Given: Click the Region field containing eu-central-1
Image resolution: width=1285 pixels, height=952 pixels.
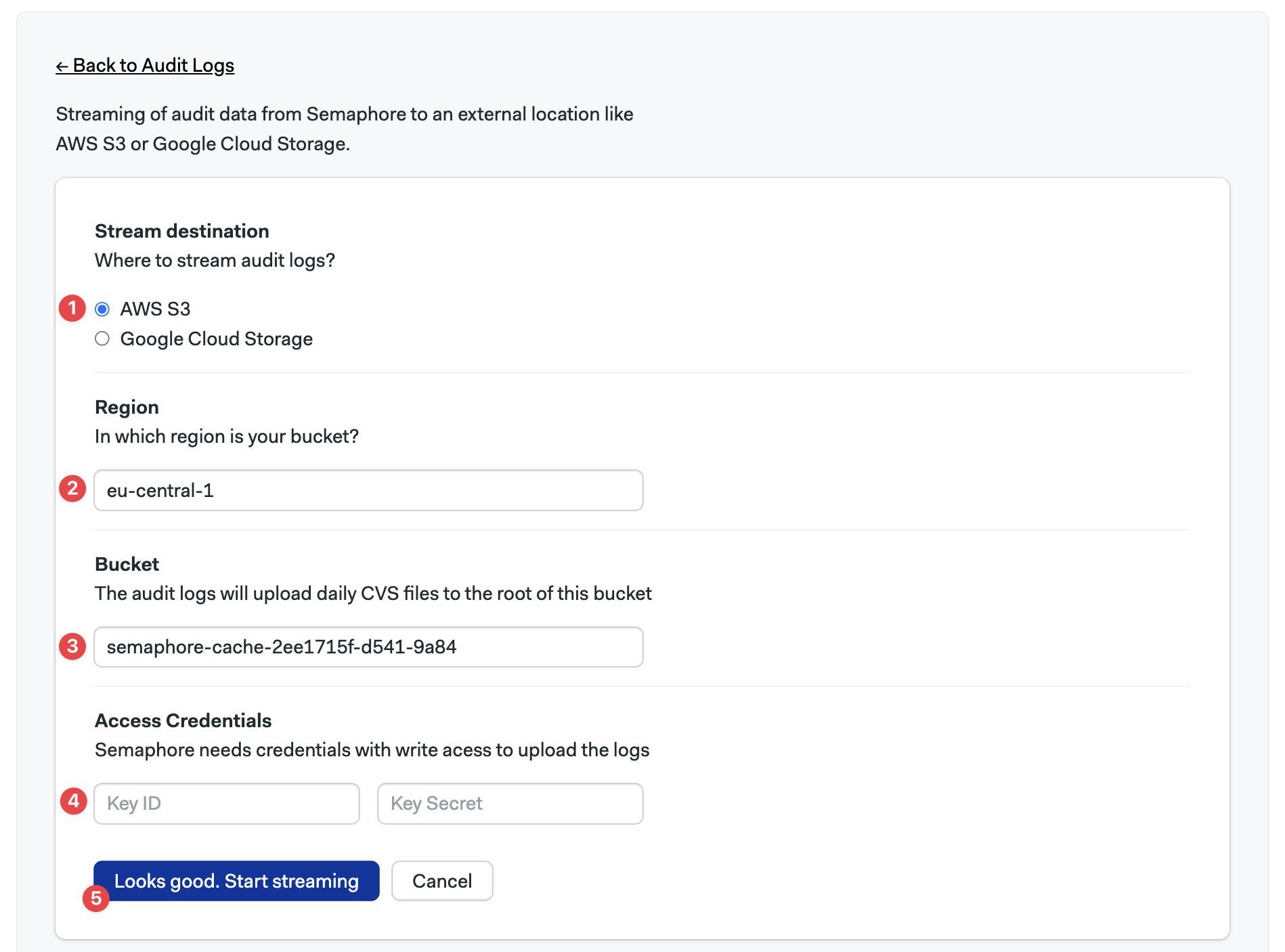Looking at the screenshot, I should (x=368, y=490).
